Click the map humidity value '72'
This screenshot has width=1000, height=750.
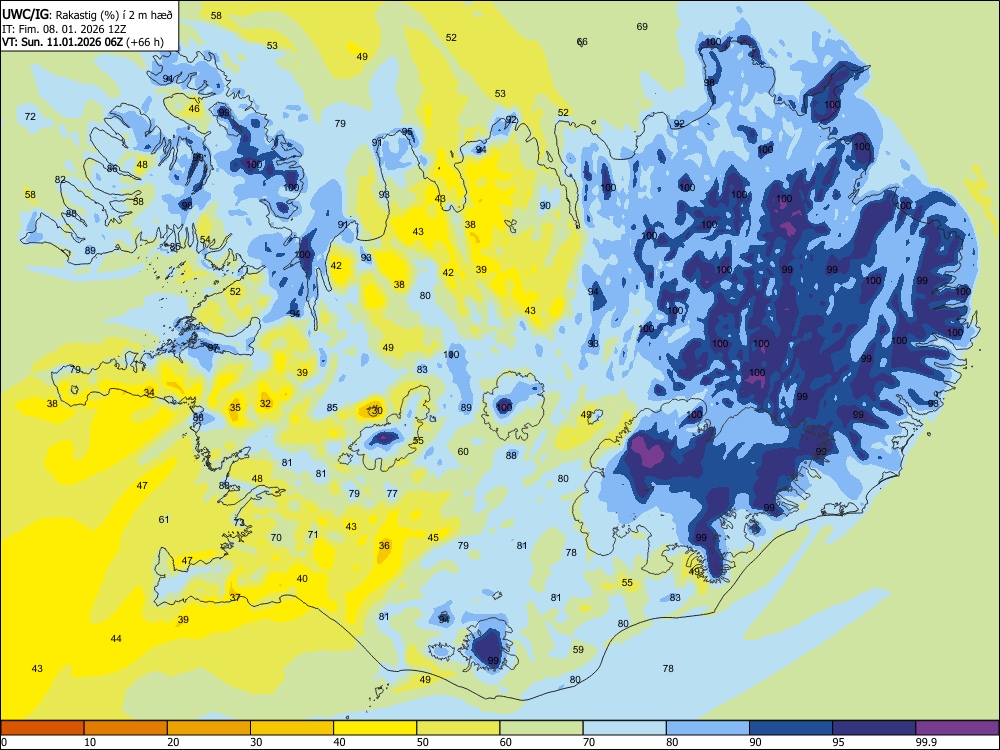pos(30,117)
